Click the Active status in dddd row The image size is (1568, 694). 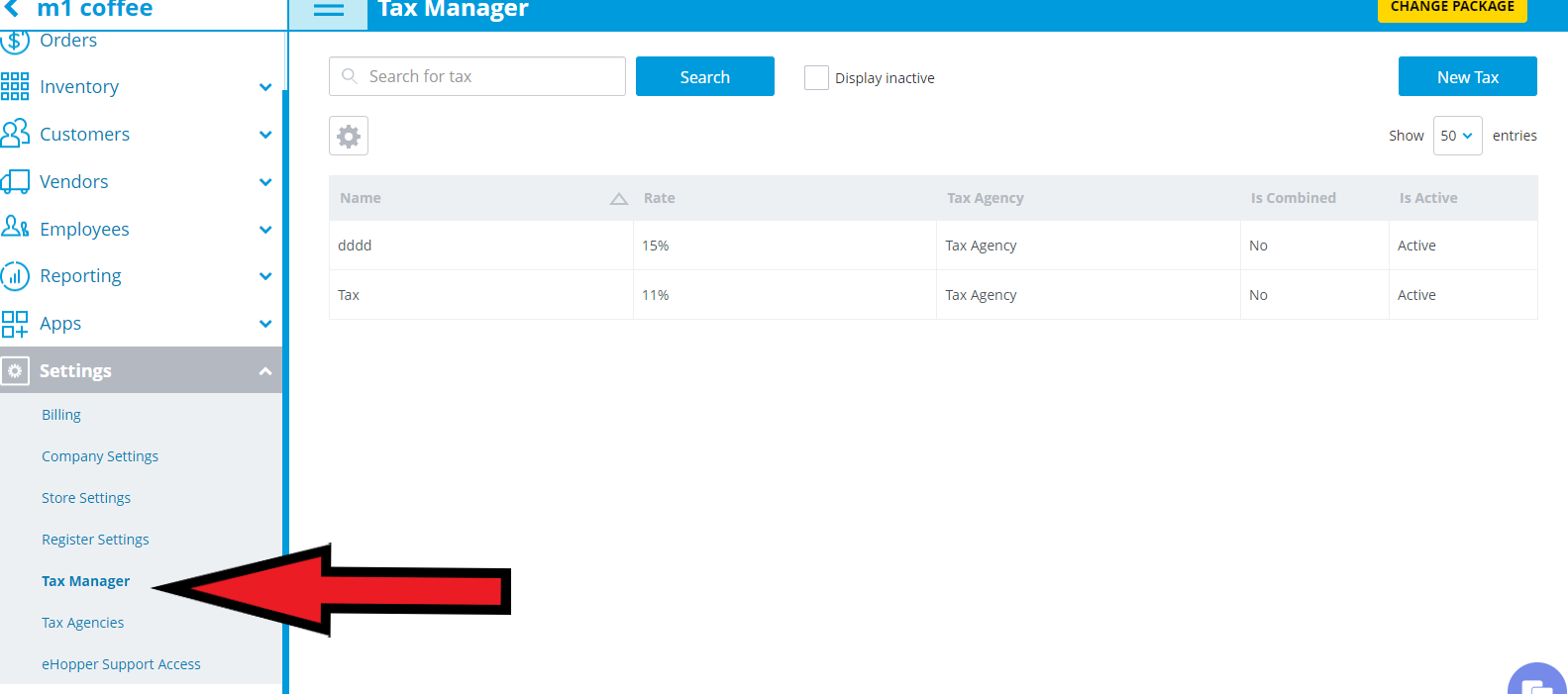(1416, 246)
